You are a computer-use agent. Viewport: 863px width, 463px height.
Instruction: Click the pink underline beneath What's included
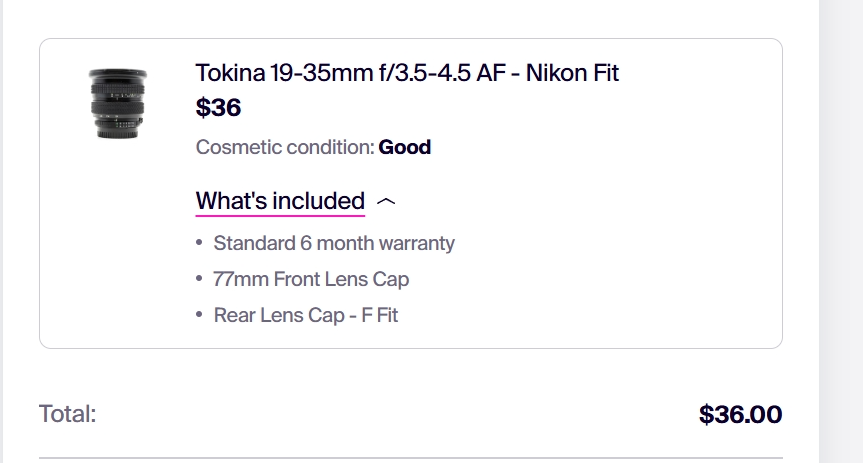click(280, 216)
